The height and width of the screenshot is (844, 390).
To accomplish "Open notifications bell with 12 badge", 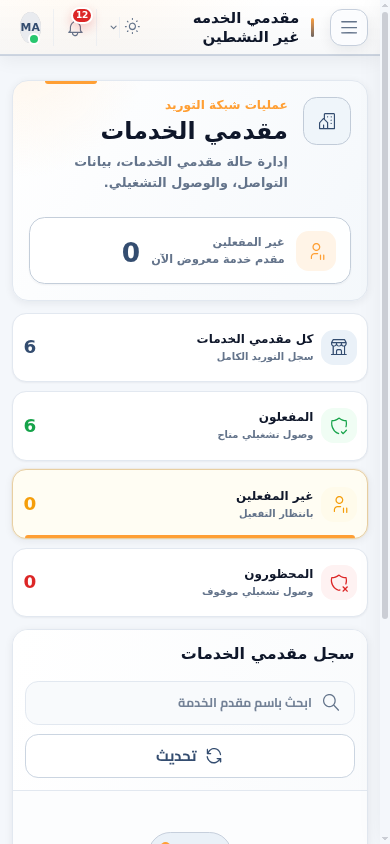I will click(76, 27).
